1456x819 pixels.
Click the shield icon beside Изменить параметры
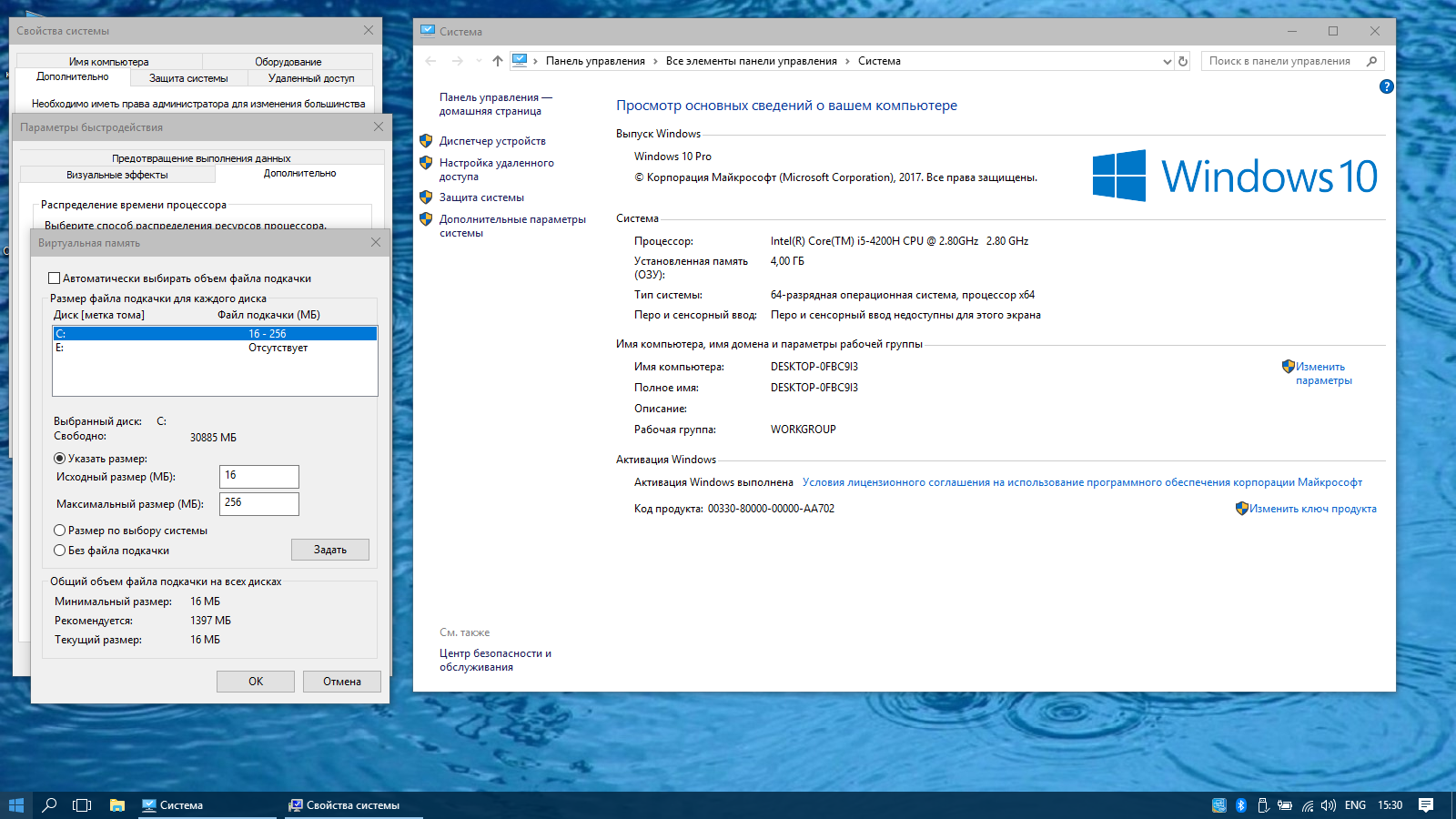click(1289, 367)
